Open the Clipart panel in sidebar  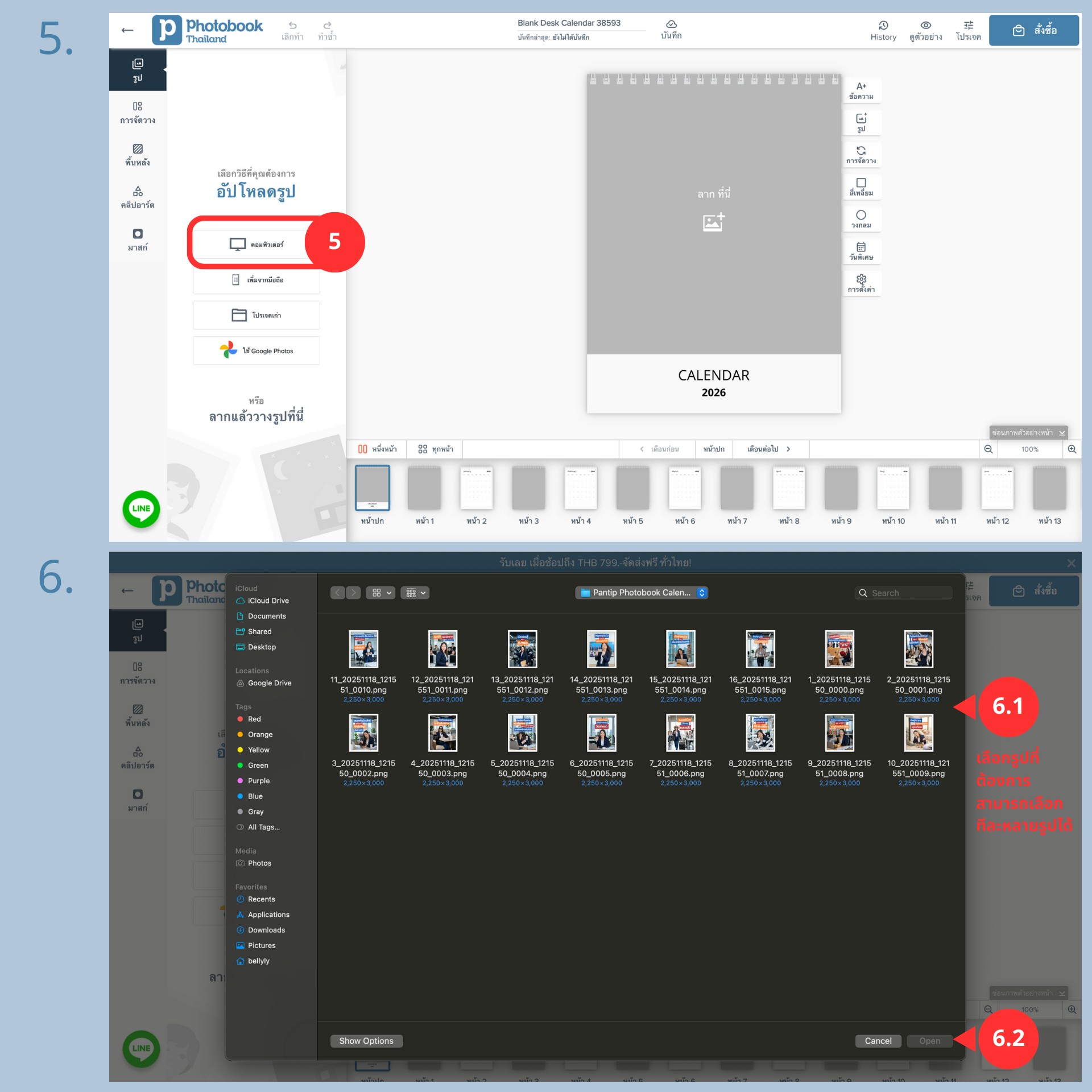tap(137, 197)
